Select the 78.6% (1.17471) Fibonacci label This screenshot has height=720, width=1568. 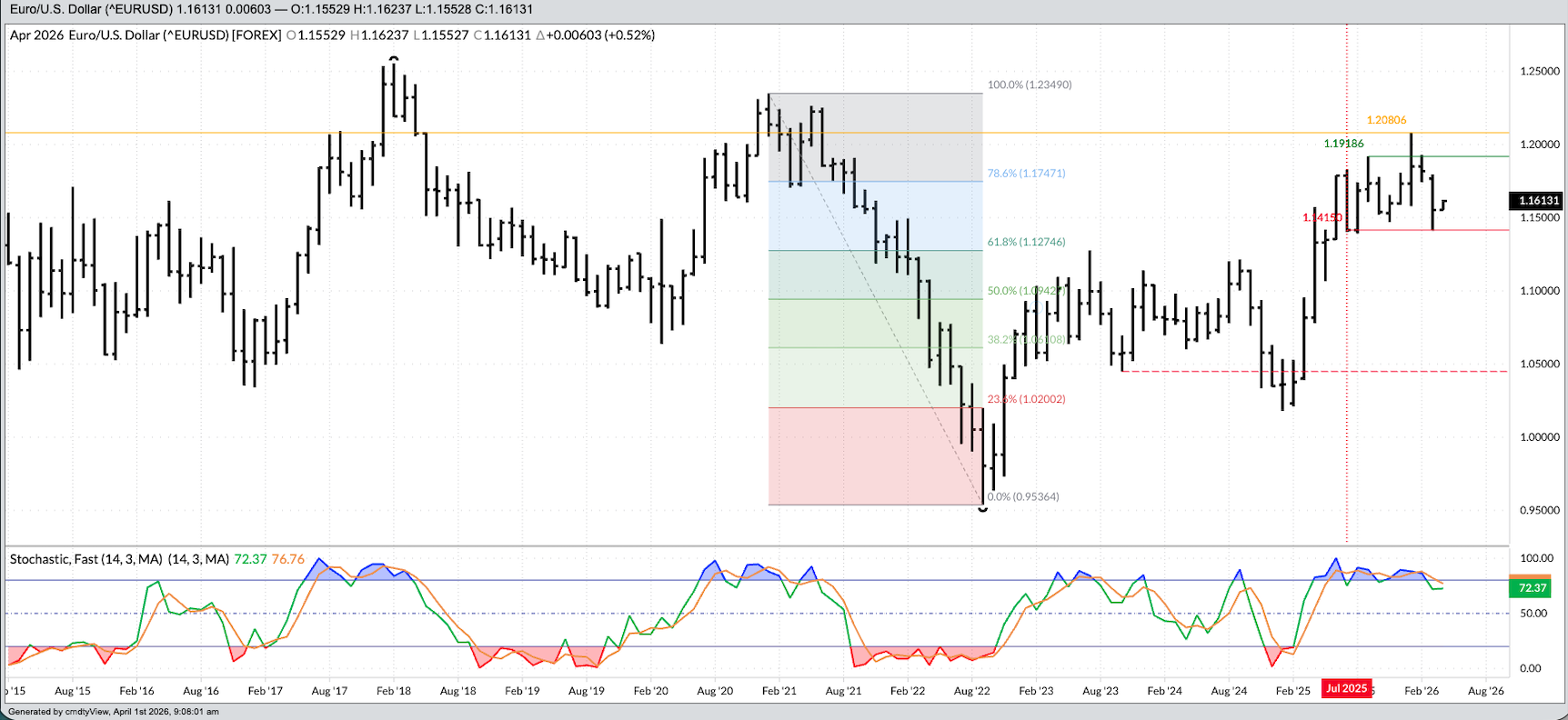[x=1026, y=173]
